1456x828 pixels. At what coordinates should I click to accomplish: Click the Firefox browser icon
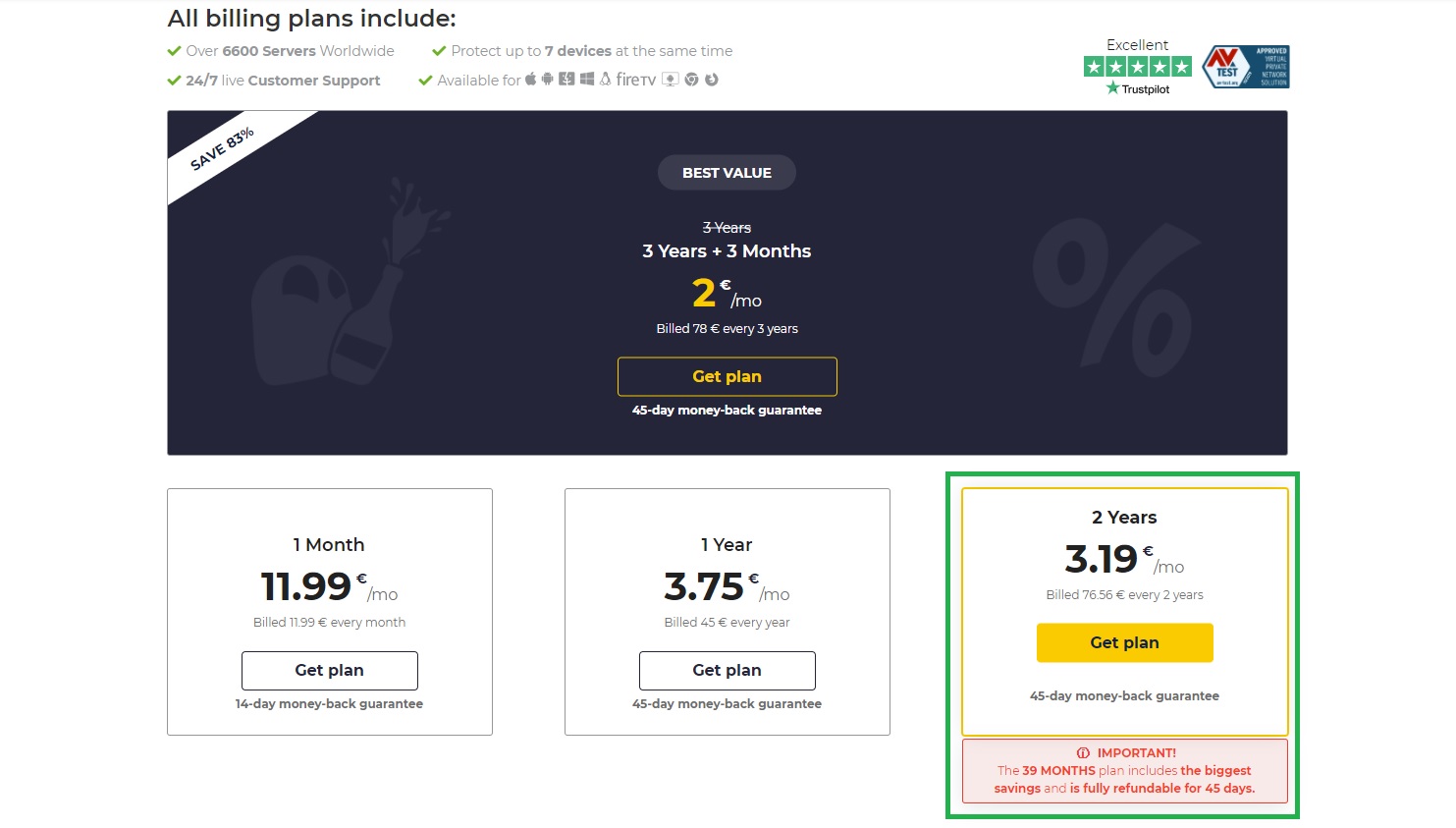coord(712,80)
